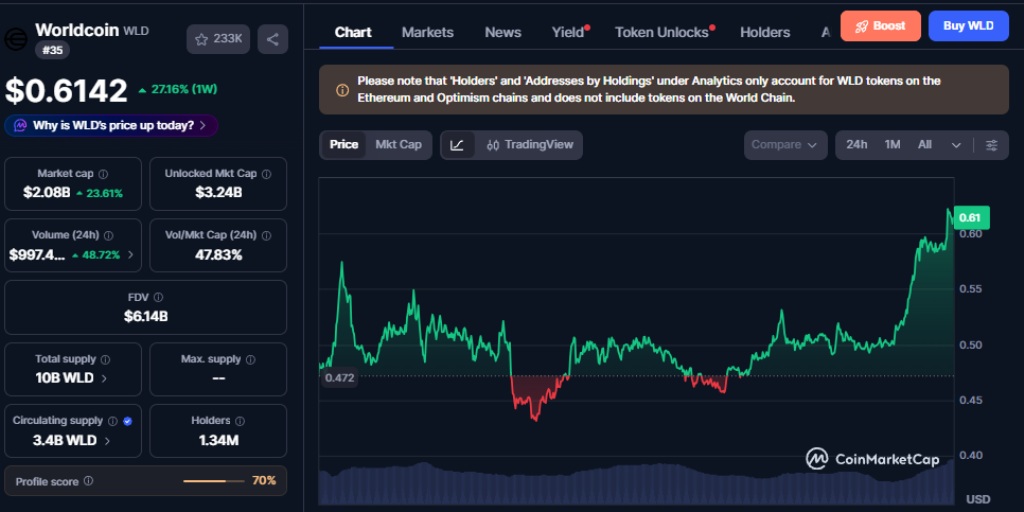The image size is (1024, 512).
Task: Click info icon next to Holders
Action: tap(240, 421)
